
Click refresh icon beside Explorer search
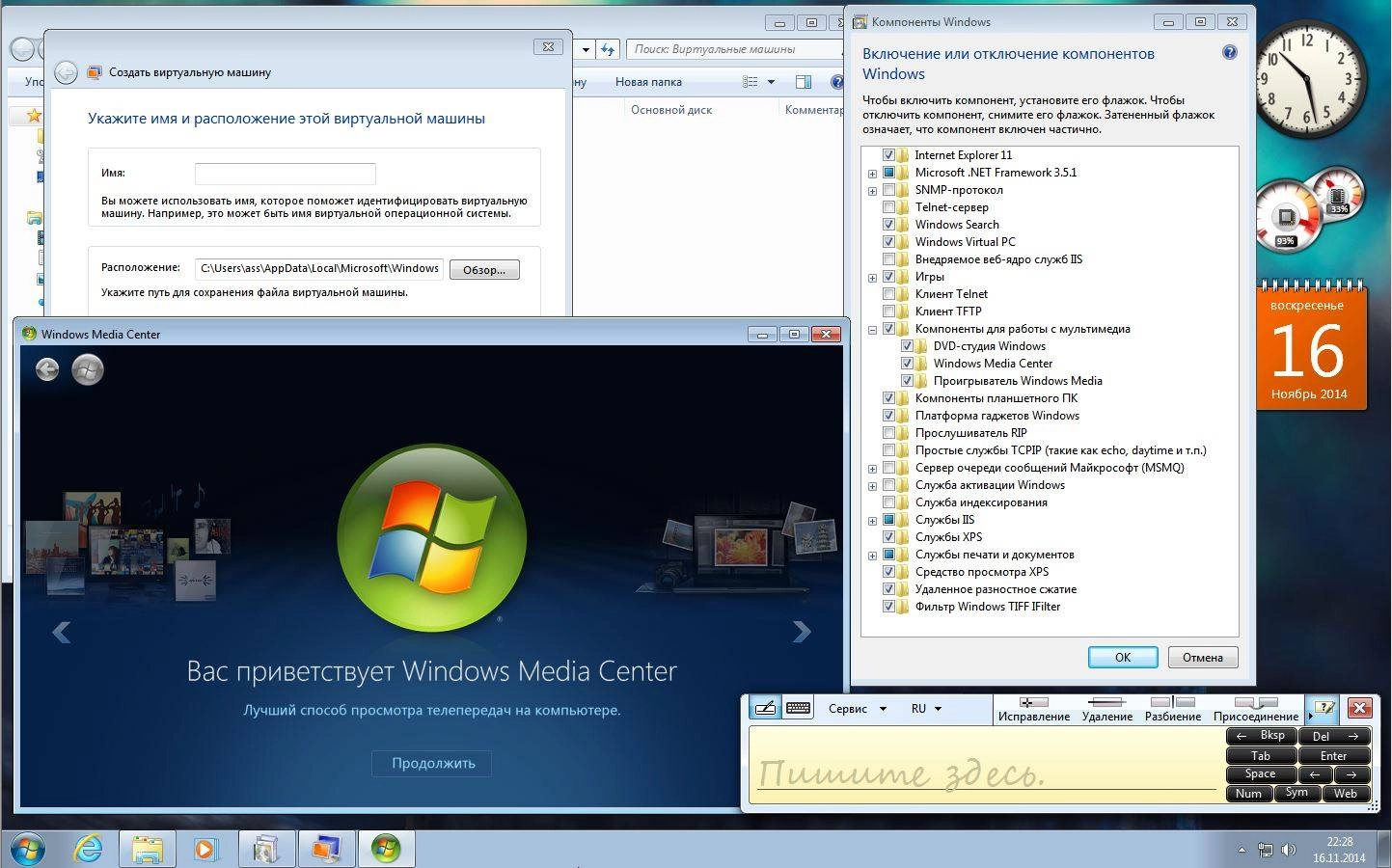click(608, 49)
